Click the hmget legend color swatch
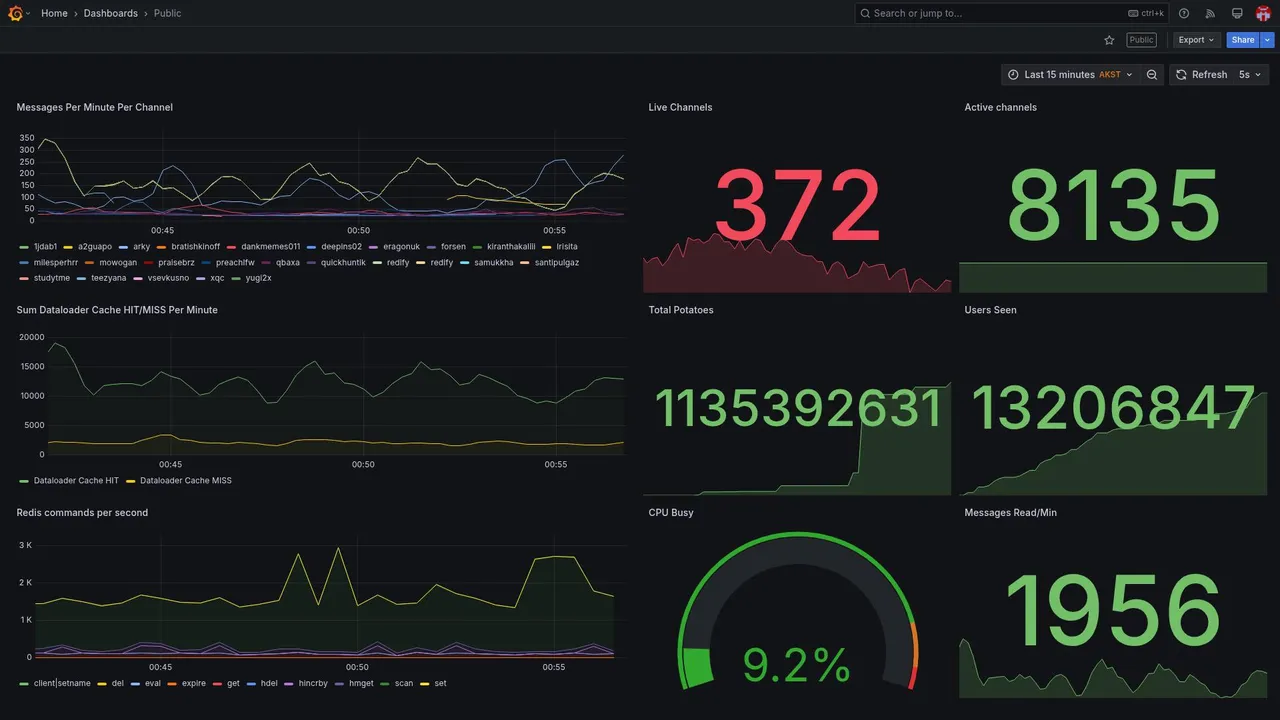1280x720 pixels. (x=340, y=684)
